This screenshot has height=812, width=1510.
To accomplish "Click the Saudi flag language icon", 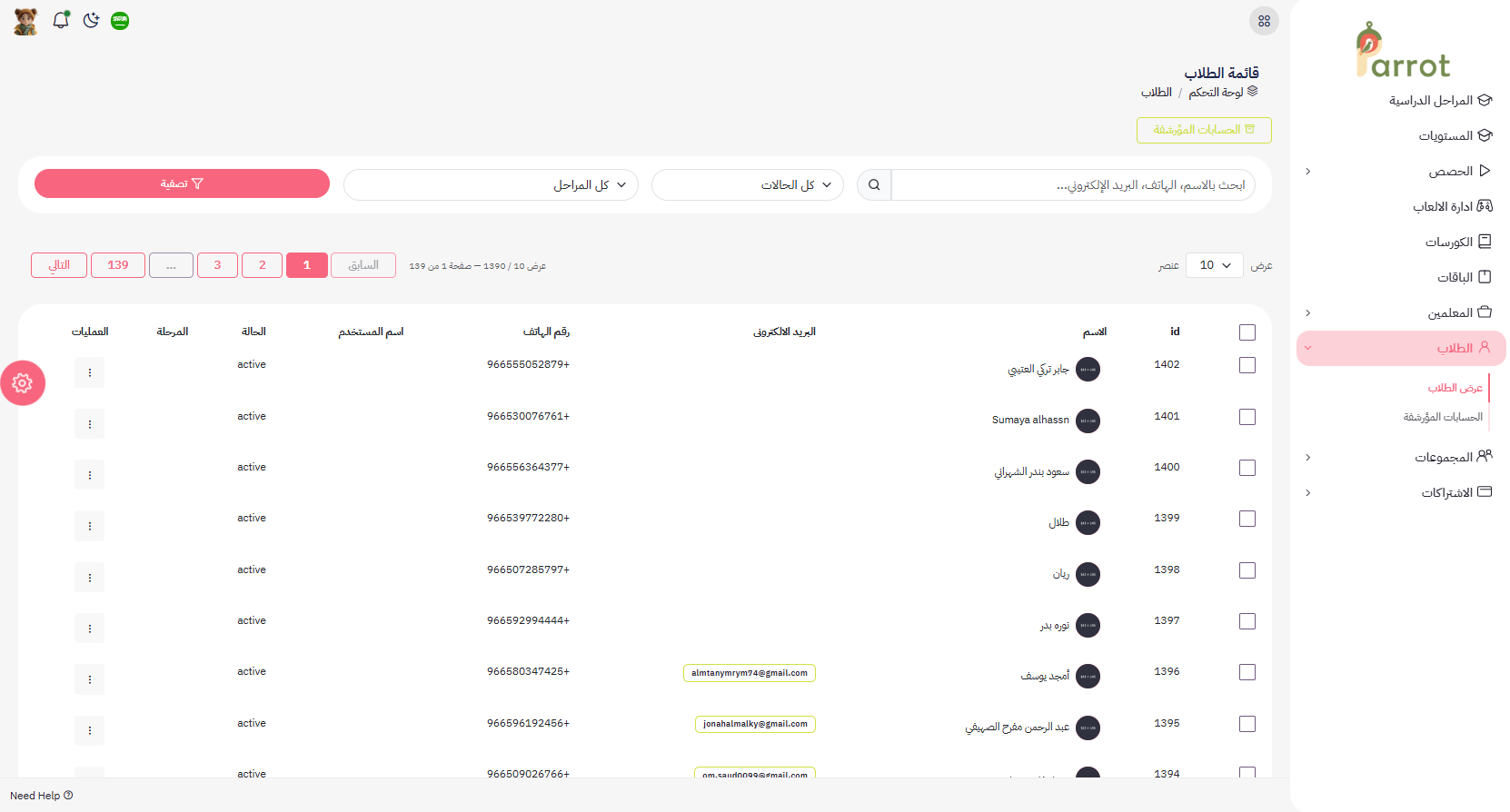I will coord(120,21).
